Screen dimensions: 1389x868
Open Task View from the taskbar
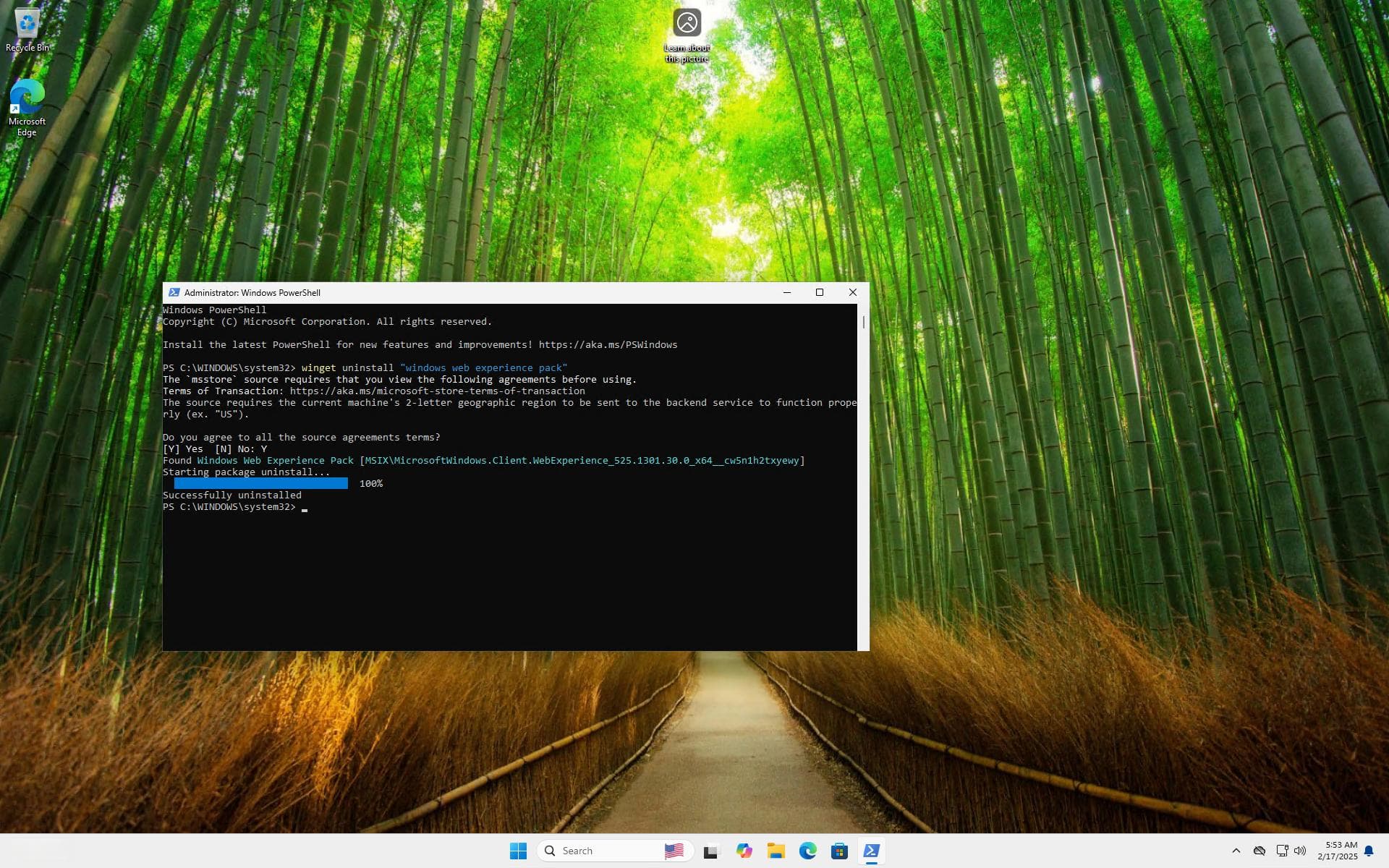click(x=711, y=851)
